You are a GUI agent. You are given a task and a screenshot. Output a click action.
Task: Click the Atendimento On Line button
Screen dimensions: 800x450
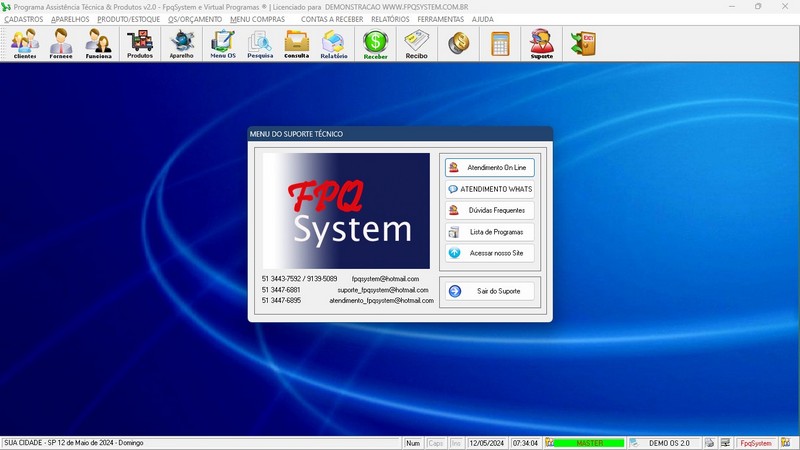coord(490,167)
